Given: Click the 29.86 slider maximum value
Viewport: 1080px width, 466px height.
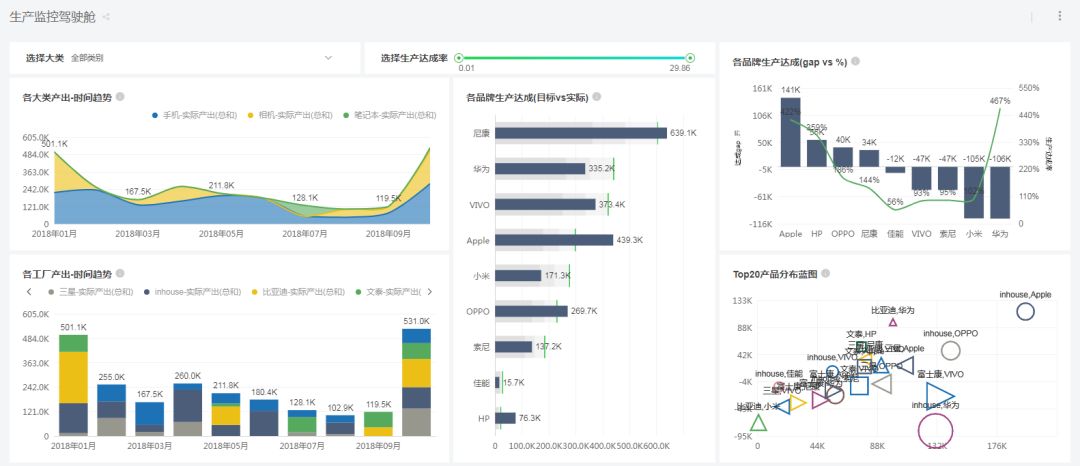Looking at the screenshot, I should tap(680, 68).
